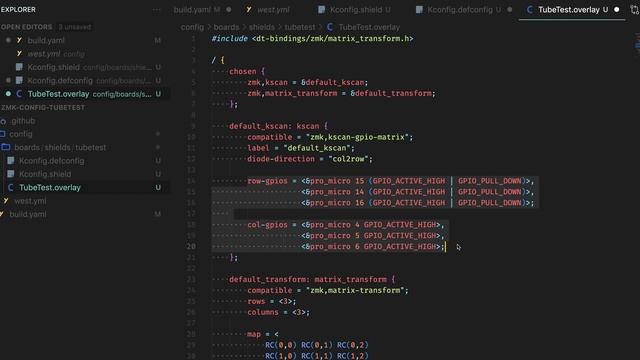Image resolution: width=640 pixels, height=360 pixels.
Task: Click the 'default_transform: matrix_transform {' line
Action: pyautogui.click(x=312, y=280)
